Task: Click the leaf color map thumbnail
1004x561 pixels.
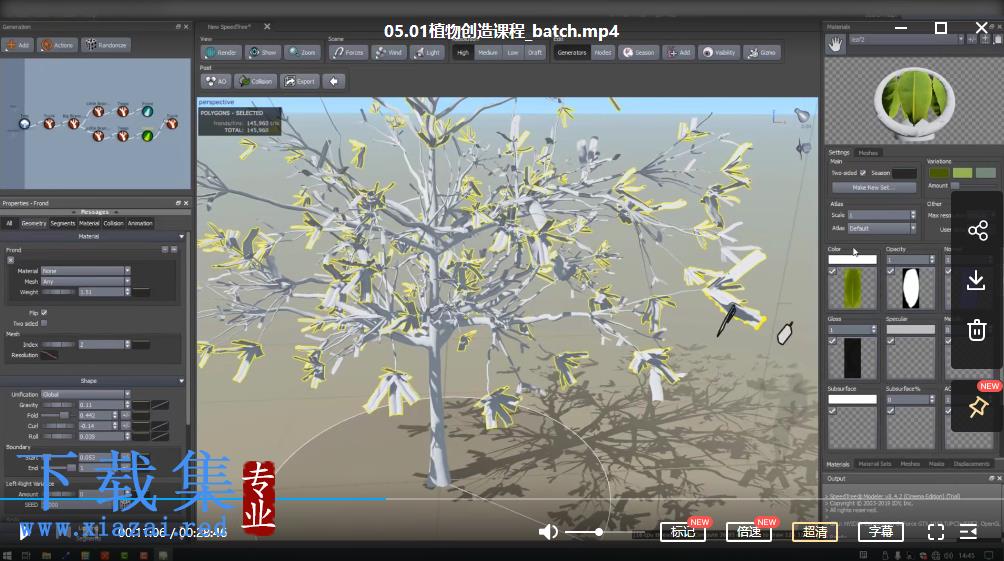Action: [852, 288]
